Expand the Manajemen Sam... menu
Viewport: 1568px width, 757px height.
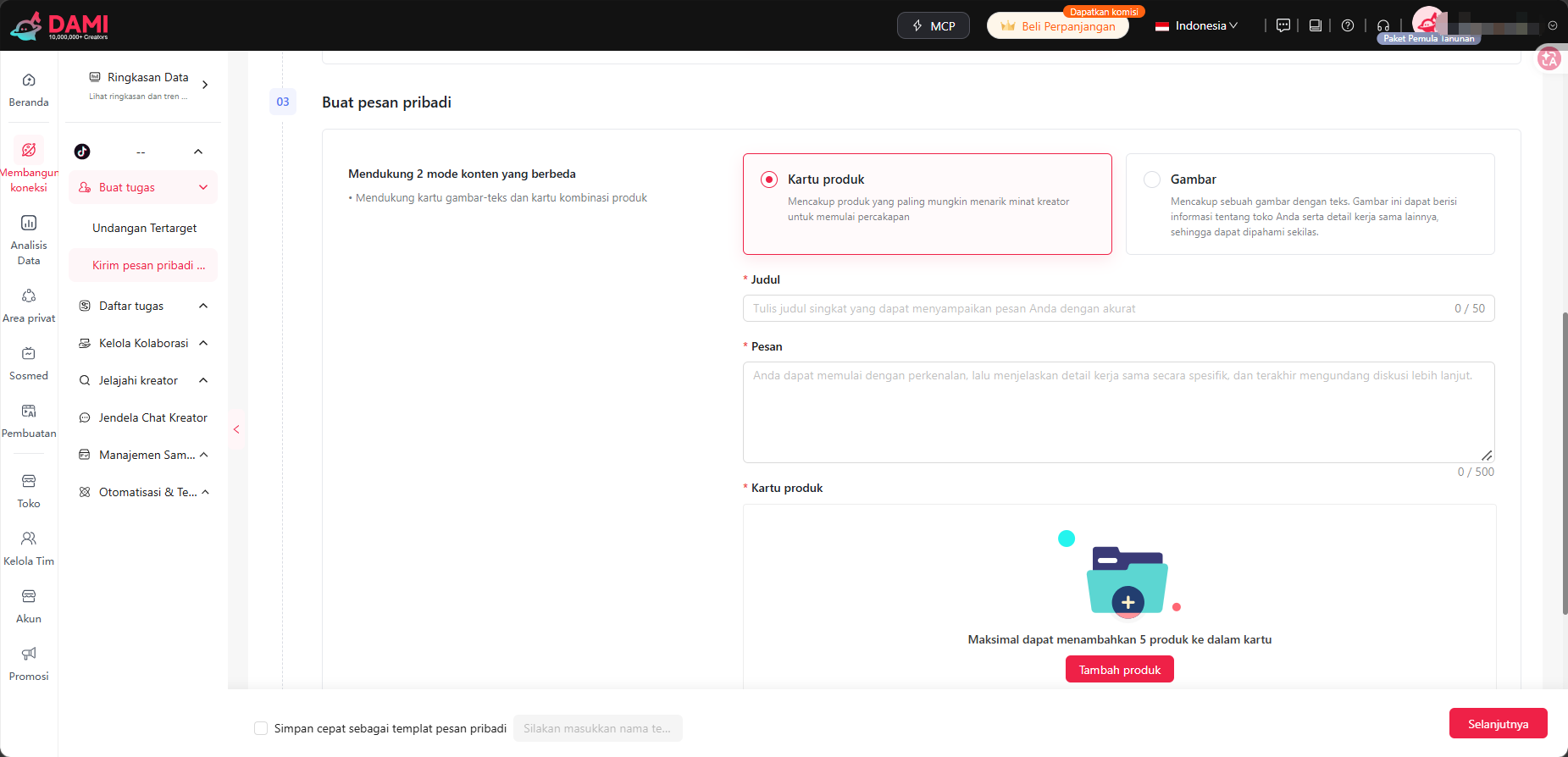(x=203, y=455)
